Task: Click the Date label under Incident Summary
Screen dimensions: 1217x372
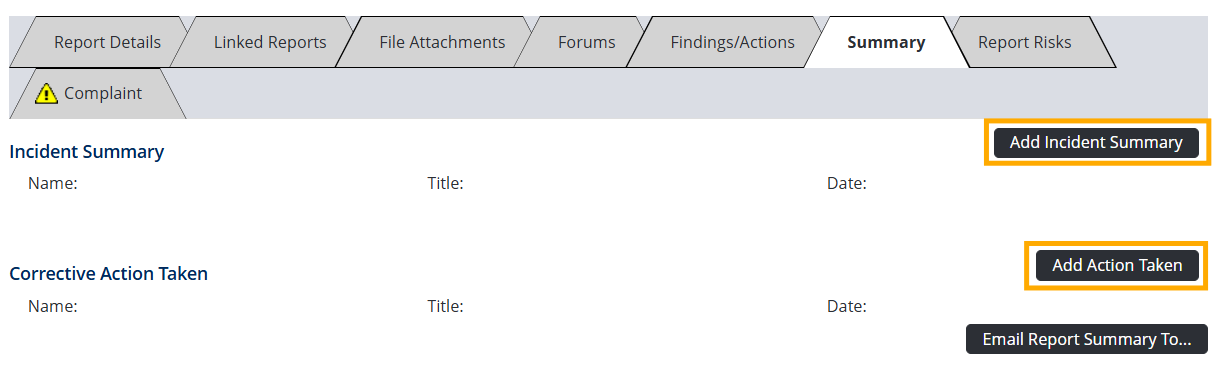Action: pos(847,183)
